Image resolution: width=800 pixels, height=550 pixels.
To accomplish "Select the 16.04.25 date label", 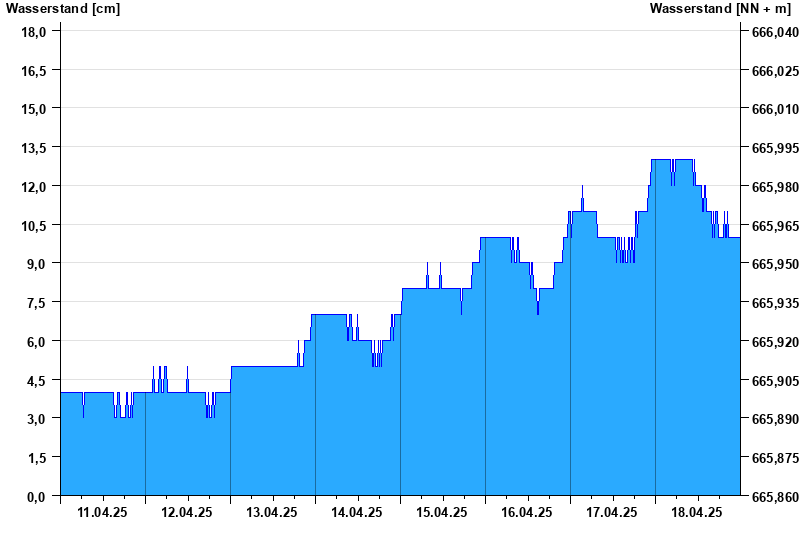I will (x=527, y=513).
